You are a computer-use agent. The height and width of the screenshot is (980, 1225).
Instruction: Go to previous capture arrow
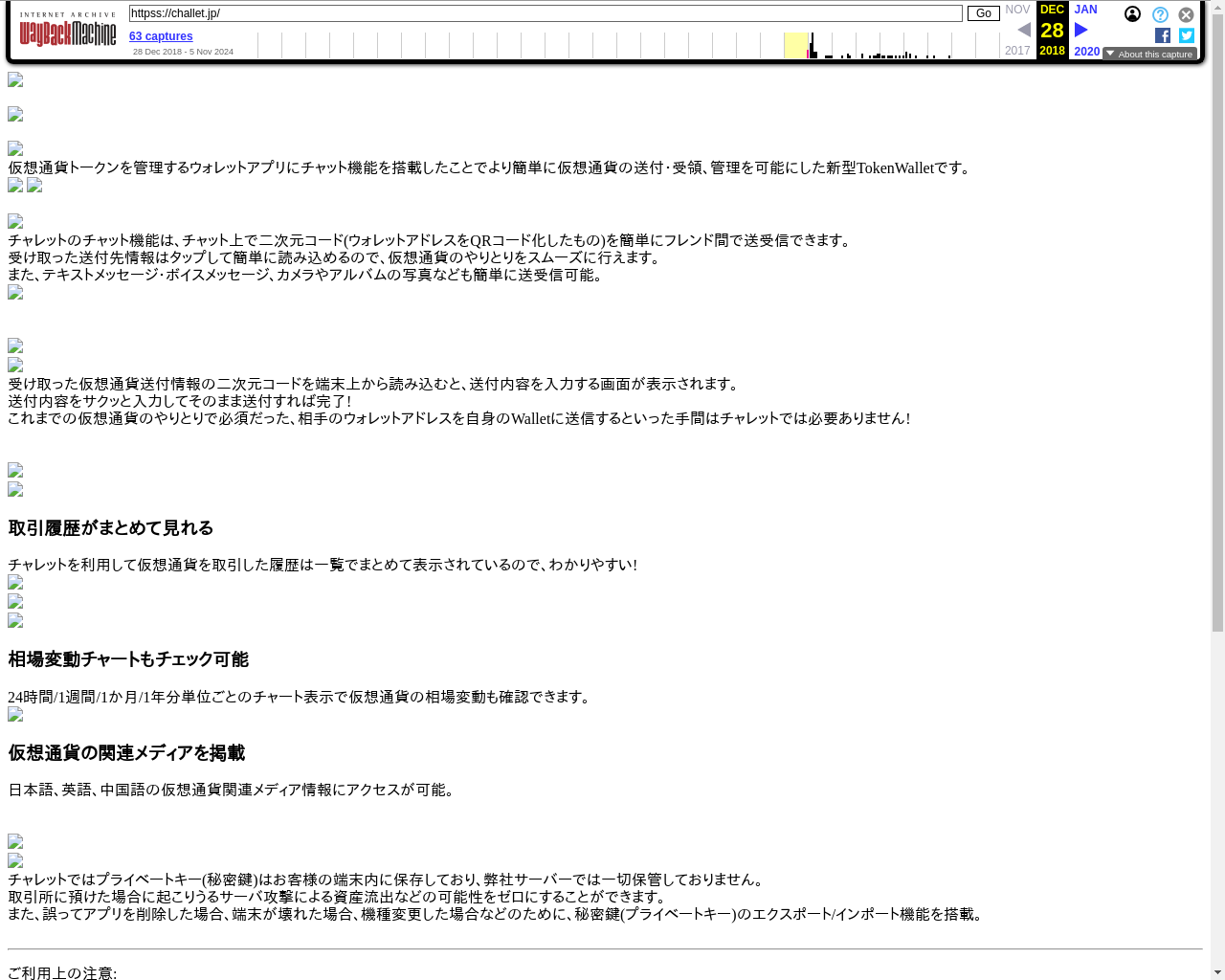coord(1023,30)
